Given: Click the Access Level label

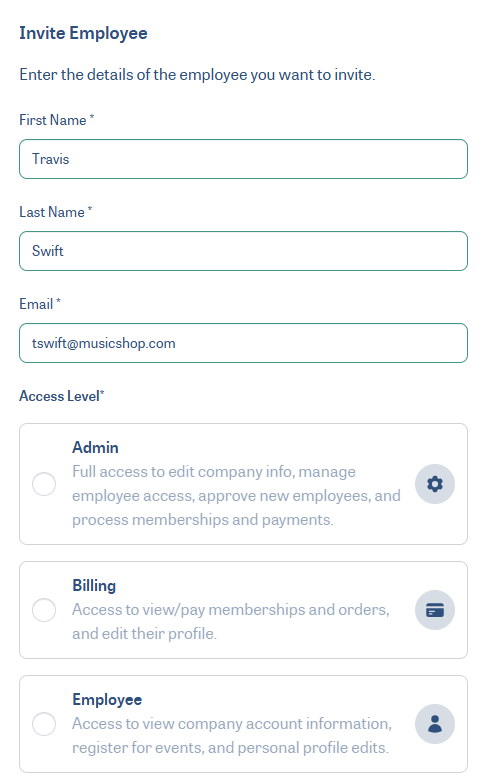Looking at the screenshot, I should pos(62,396).
